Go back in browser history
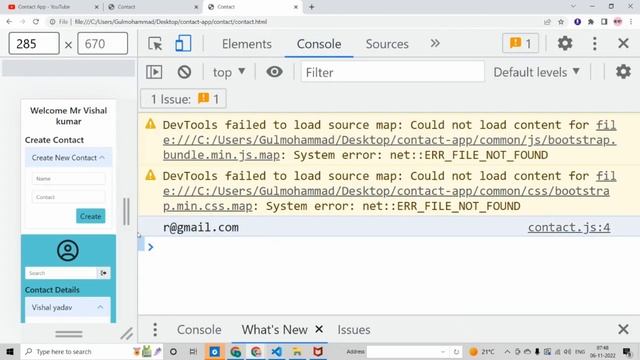 pyautogui.click(x=9, y=22)
